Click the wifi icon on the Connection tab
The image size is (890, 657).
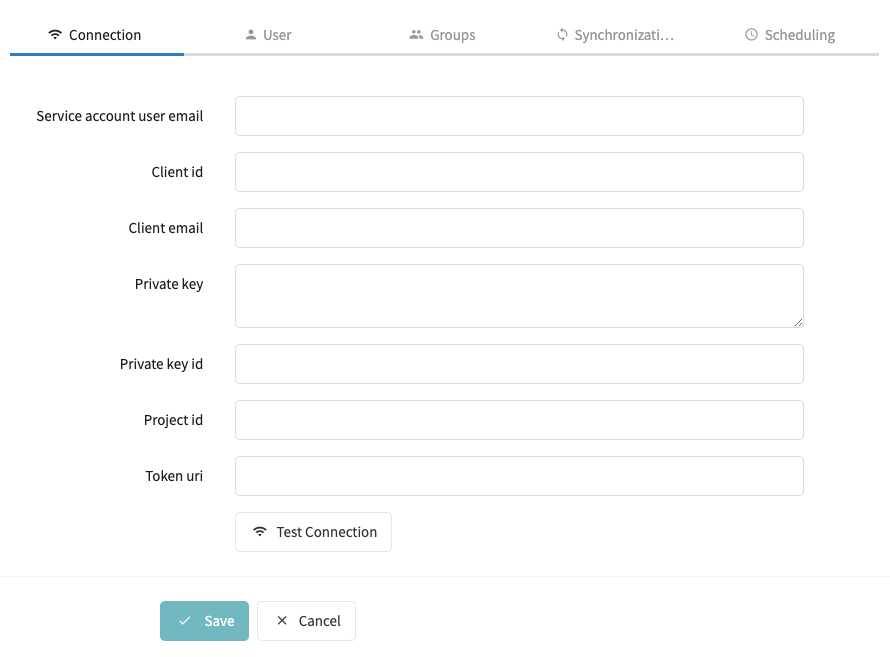click(55, 35)
